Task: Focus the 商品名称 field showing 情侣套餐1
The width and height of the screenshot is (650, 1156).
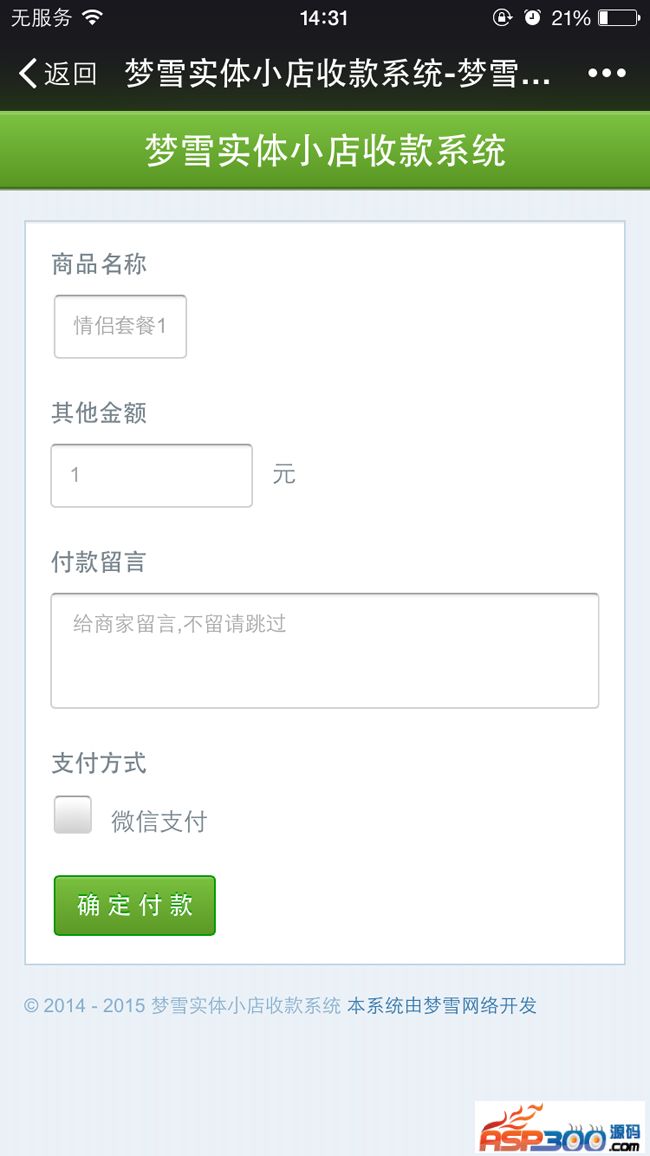Action: (x=120, y=326)
